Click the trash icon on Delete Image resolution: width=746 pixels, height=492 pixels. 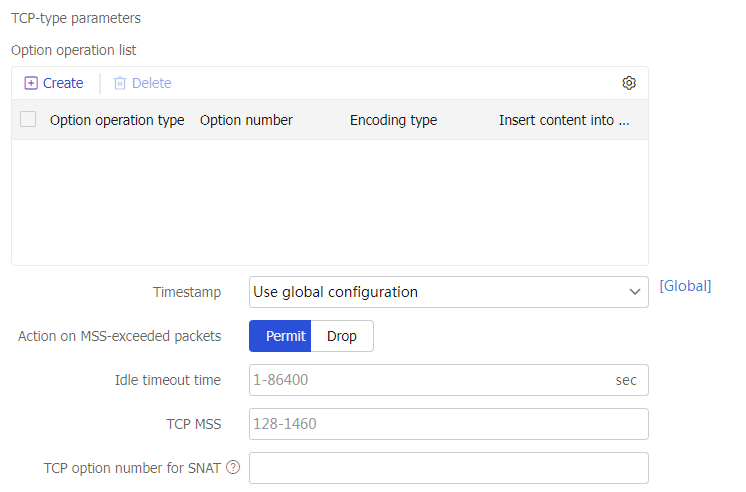(x=120, y=84)
